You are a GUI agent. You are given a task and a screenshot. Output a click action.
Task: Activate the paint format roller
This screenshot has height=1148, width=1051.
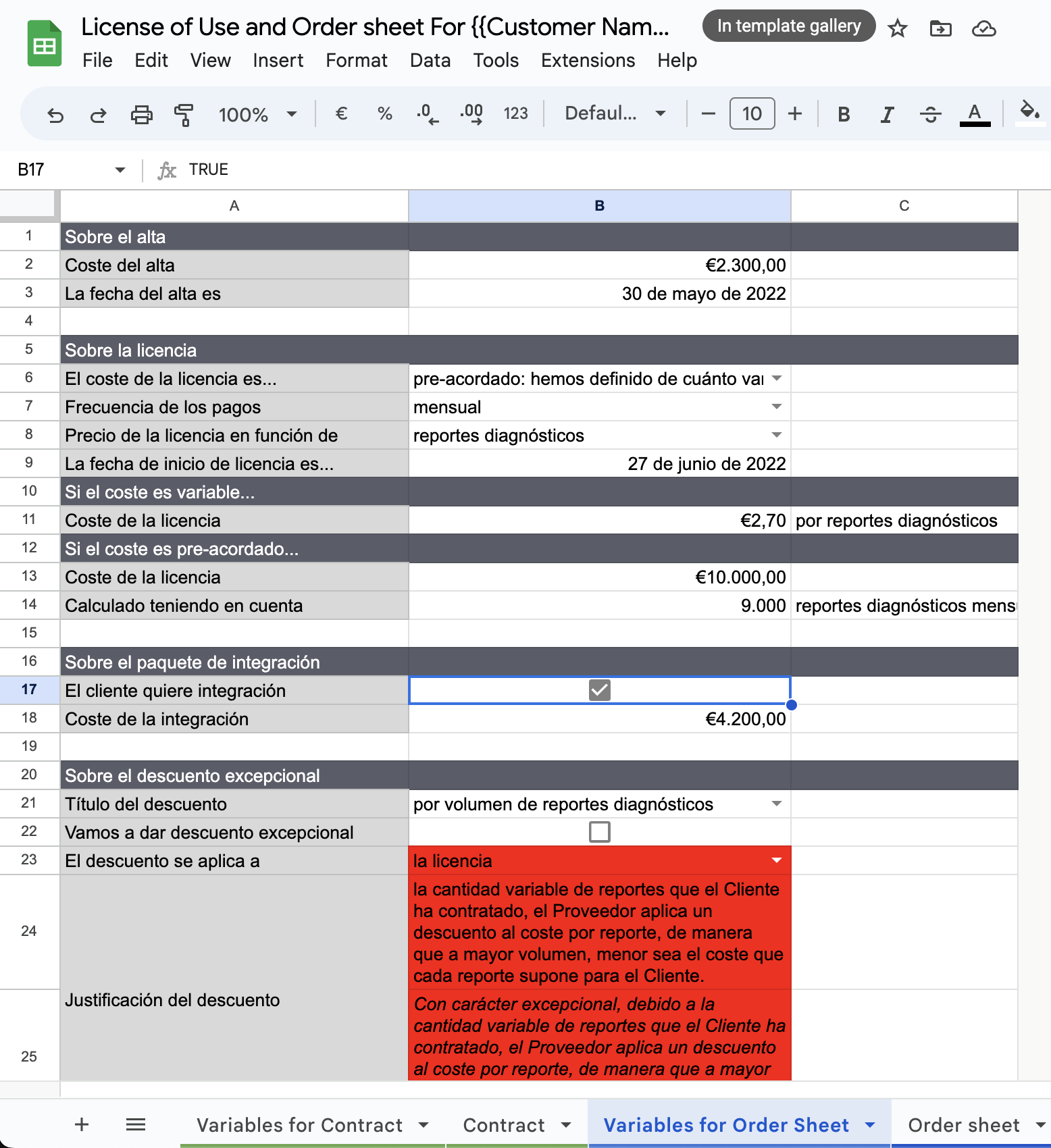click(183, 115)
